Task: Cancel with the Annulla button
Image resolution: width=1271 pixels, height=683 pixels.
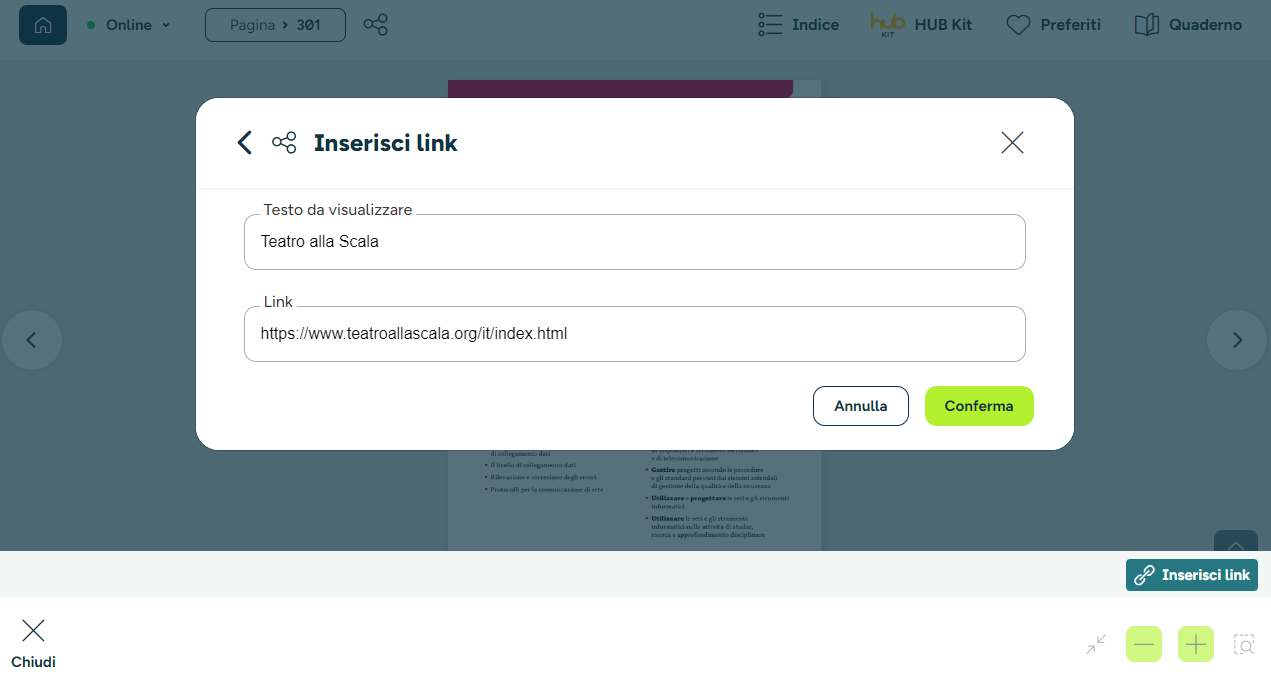Action: tap(861, 406)
